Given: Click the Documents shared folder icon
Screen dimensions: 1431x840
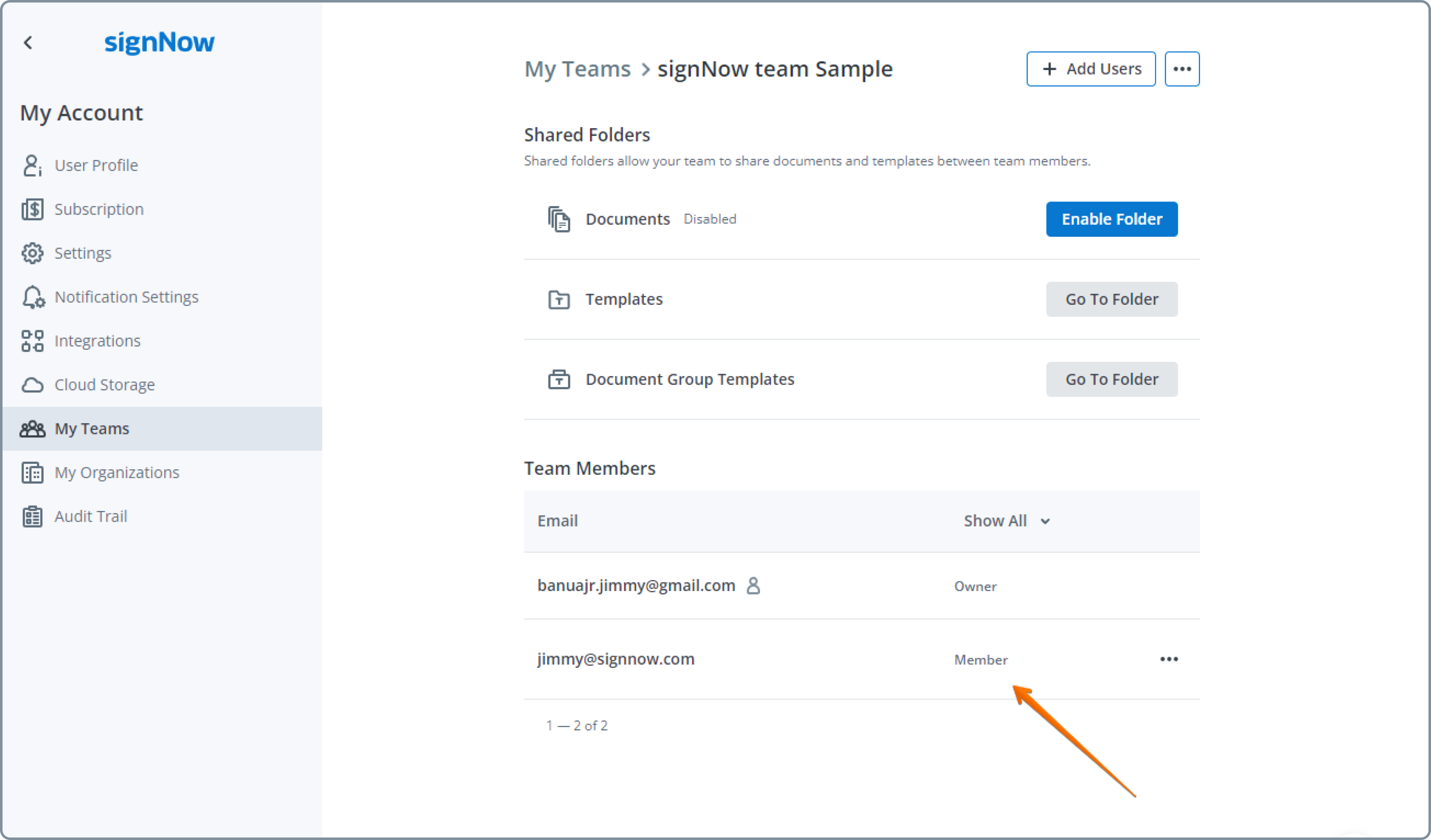Looking at the screenshot, I should pyautogui.click(x=559, y=219).
